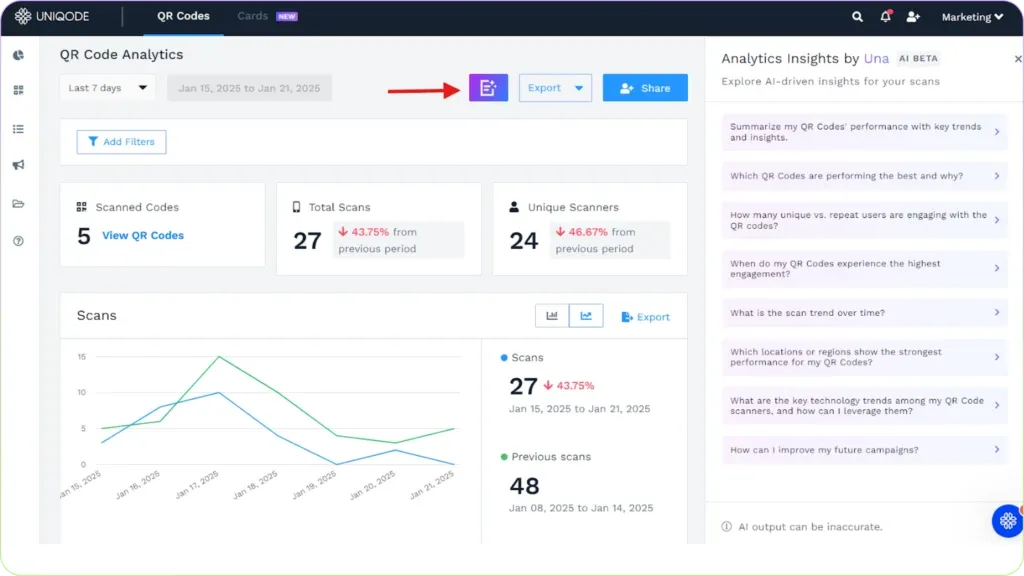Open the Last 7 days dropdown
1024x576 pixels.
point(107,88)
